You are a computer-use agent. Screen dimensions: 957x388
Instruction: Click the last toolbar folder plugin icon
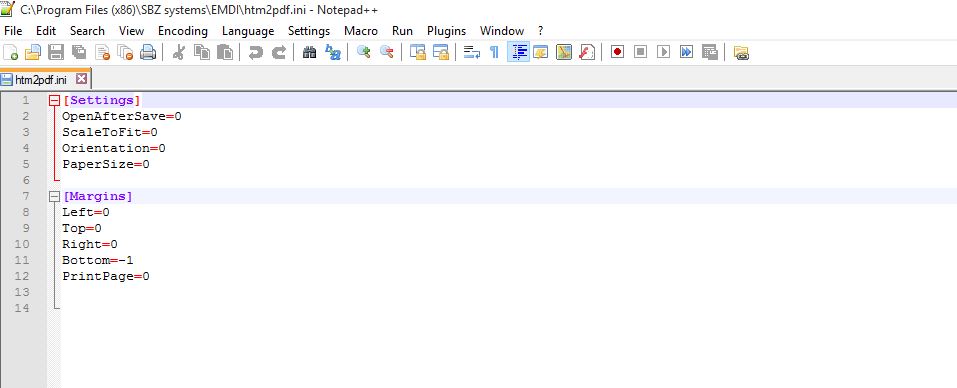point(741,52)
